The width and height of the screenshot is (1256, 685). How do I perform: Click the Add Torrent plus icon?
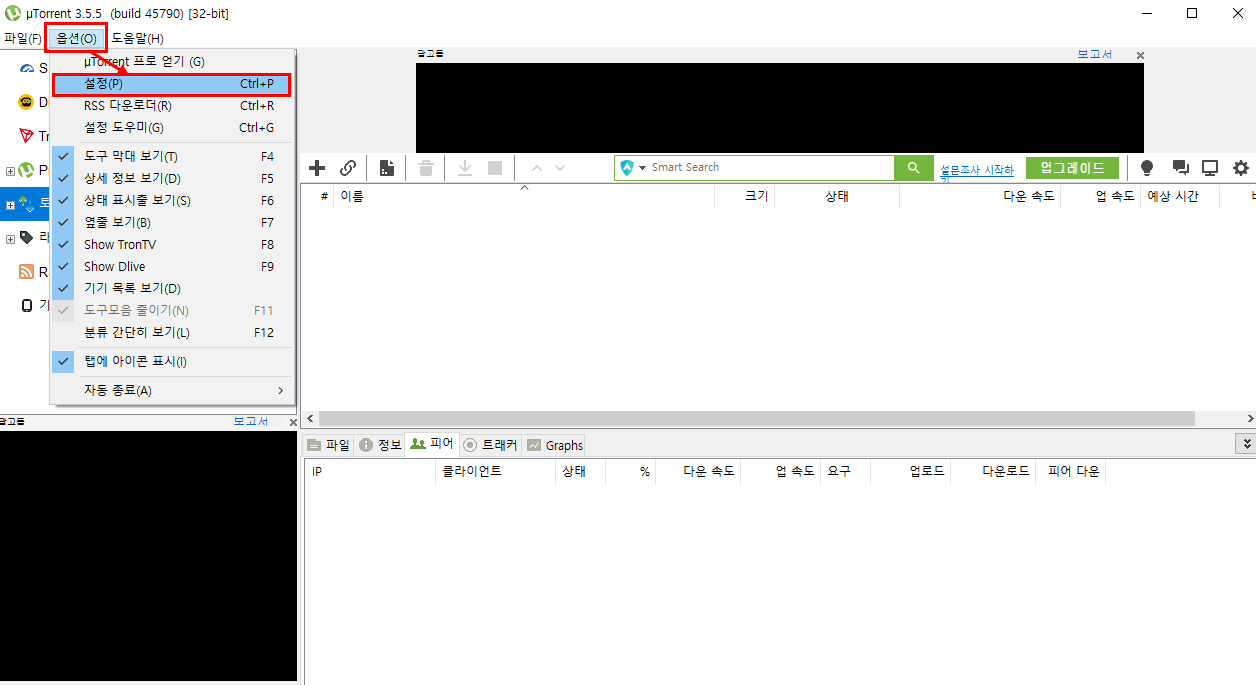[317, 168]
